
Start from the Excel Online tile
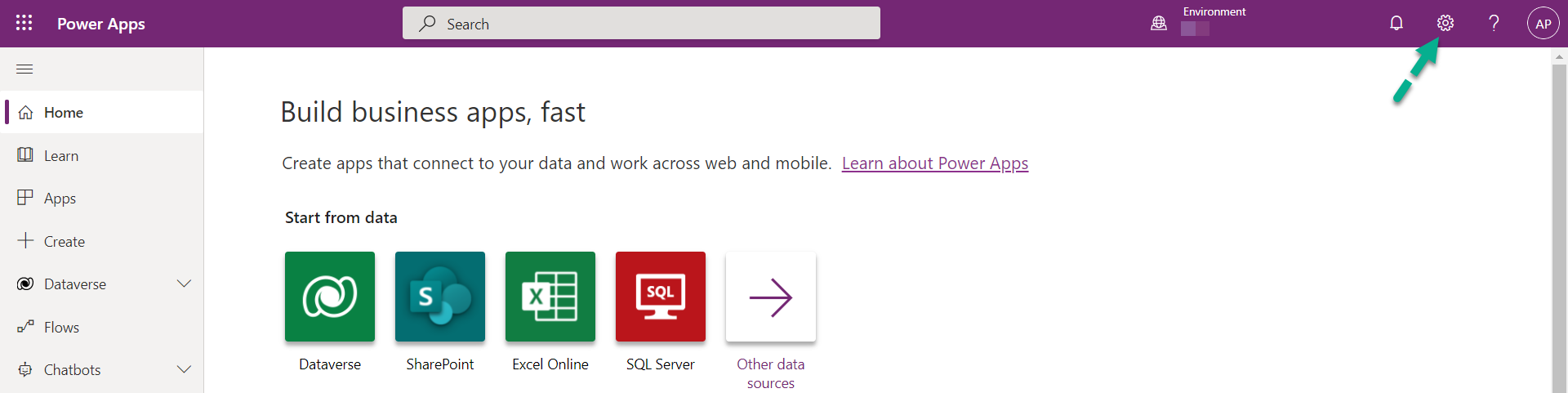point(550,297)
